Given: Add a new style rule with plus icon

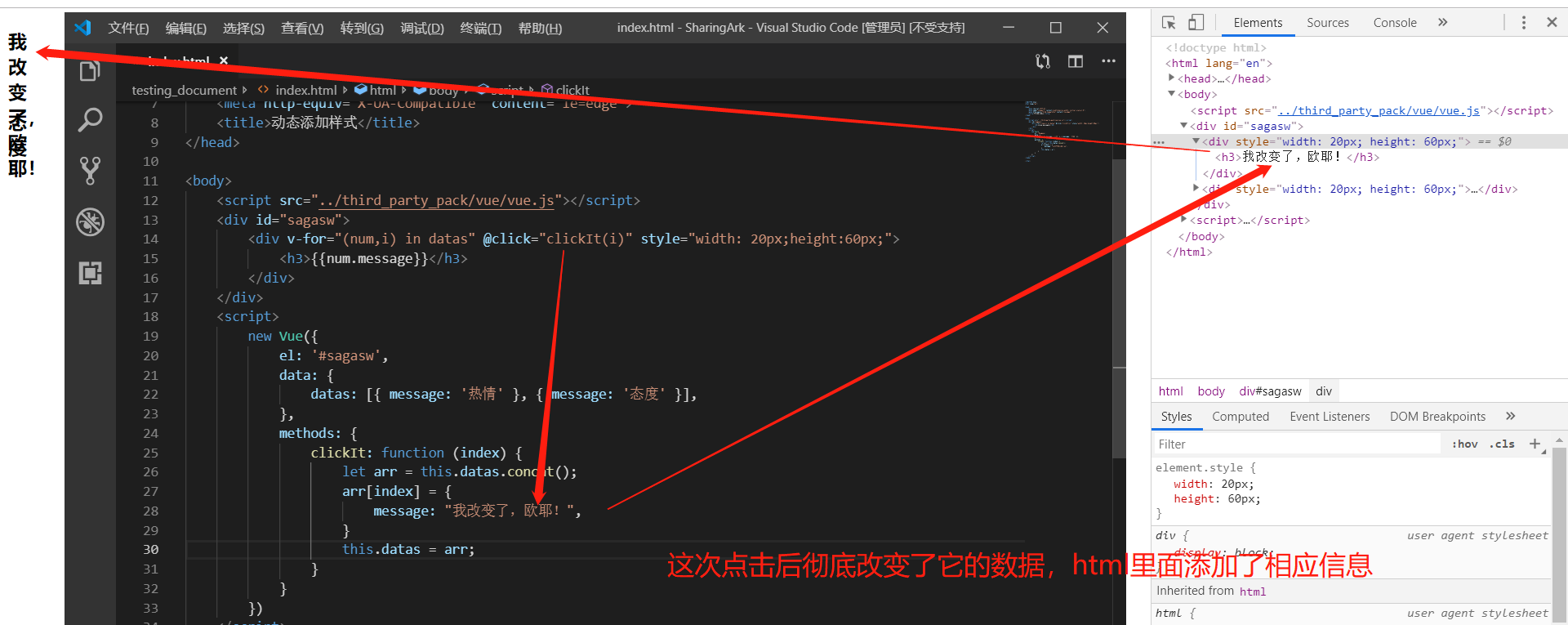Looking at the screenshot, I should (1535, 444).
